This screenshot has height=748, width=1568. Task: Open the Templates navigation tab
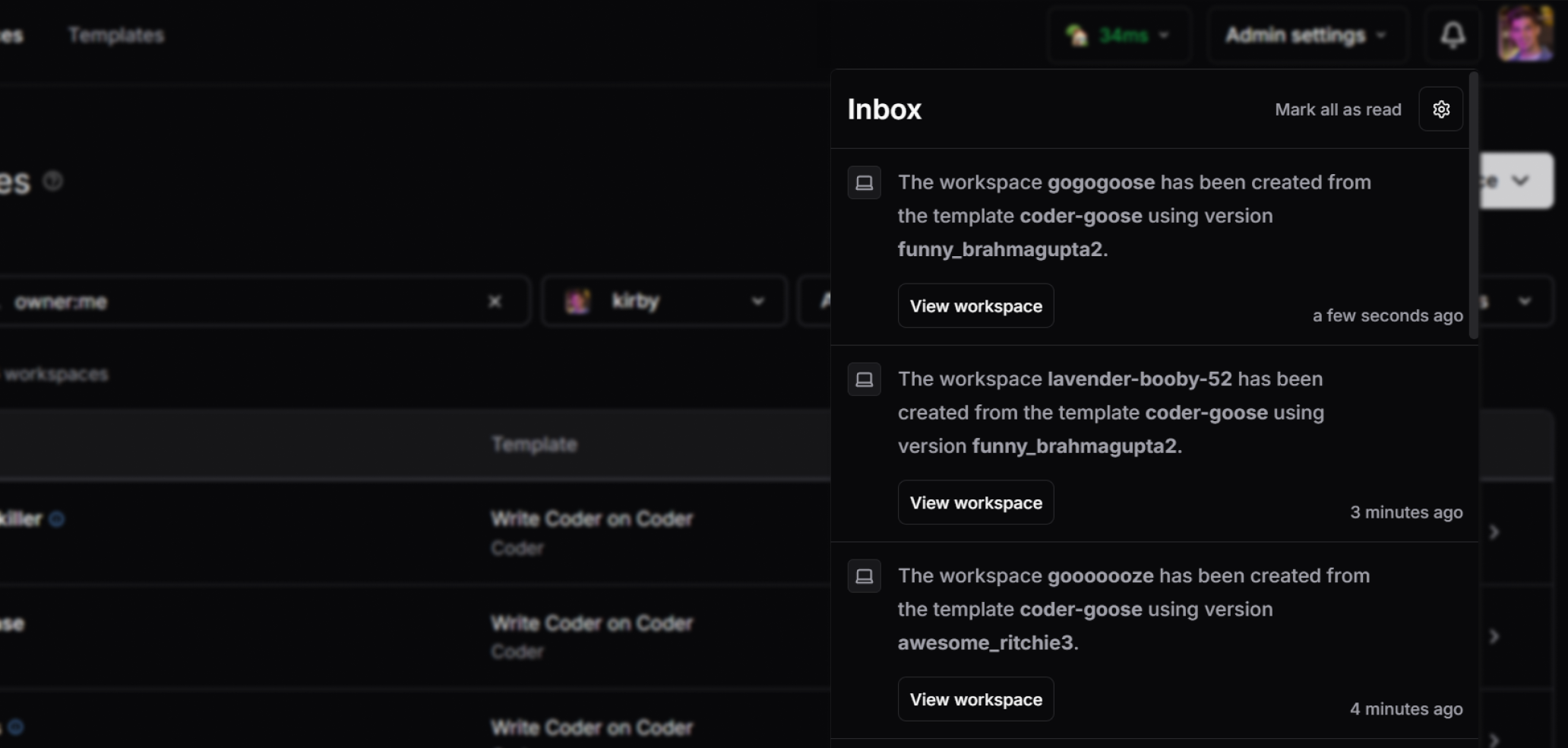tap(116, 35)
